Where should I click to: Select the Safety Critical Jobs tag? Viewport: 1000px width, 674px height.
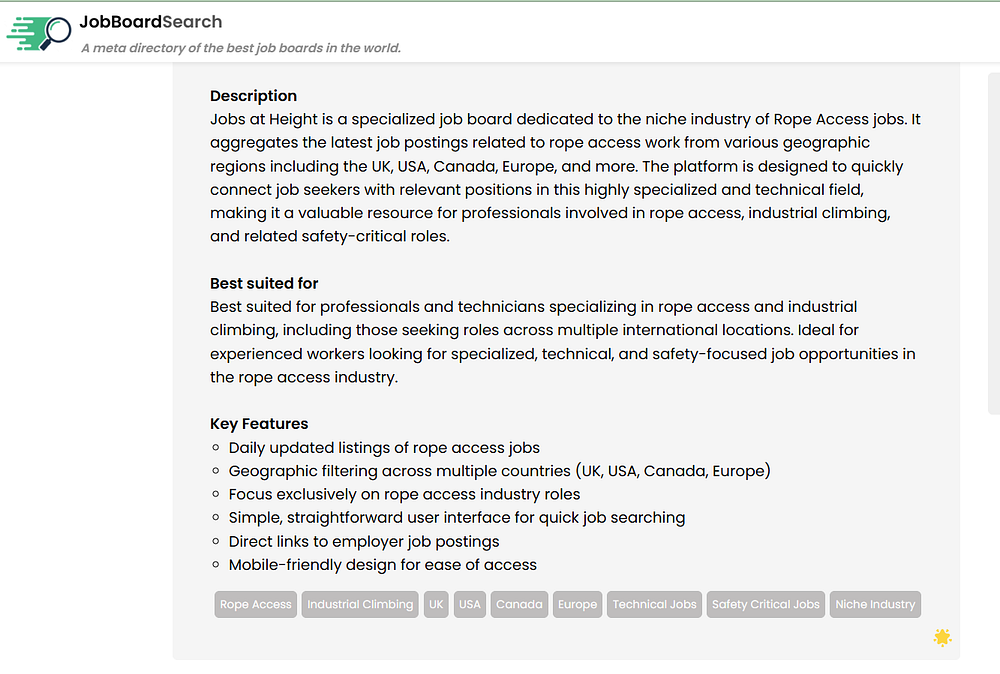click(x=766, y=604)
